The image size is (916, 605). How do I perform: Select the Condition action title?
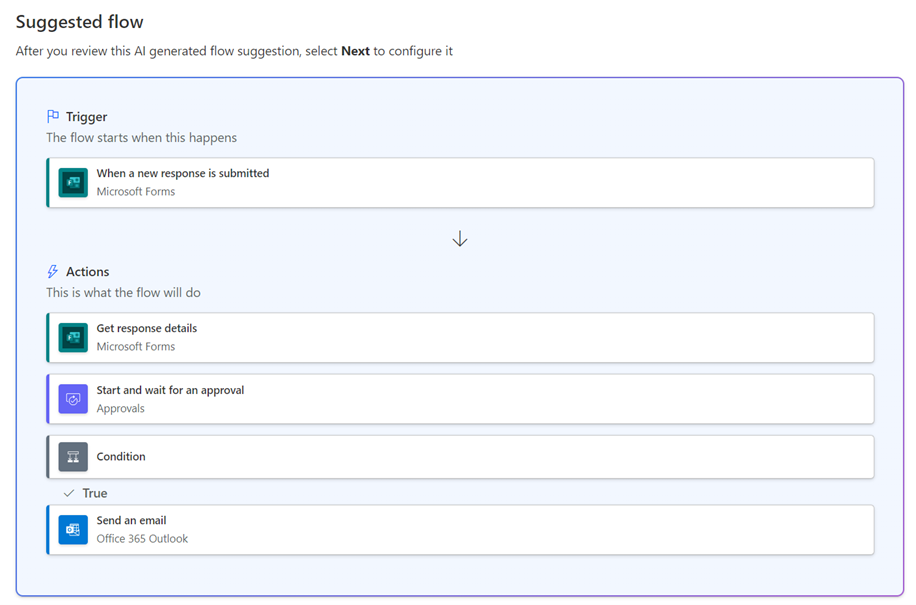(121, 457)
